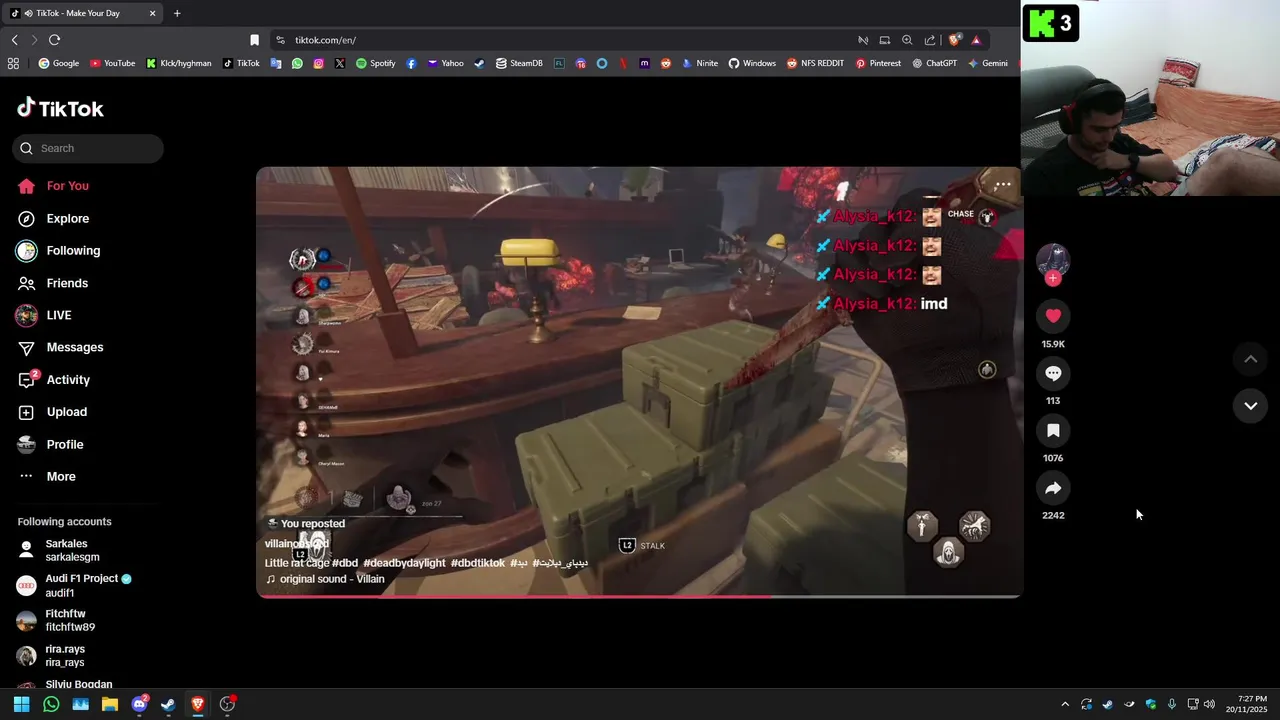The width and height of the screenshot is (1280, 720).
Task: Open Brave Rewards triangle icon
Action: coord(976,40)
